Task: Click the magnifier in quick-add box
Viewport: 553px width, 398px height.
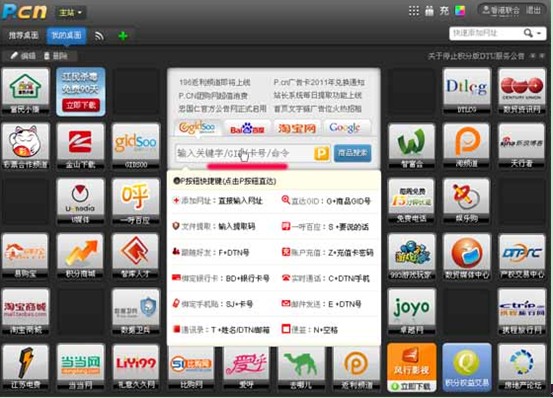Action: coord(528,33)
